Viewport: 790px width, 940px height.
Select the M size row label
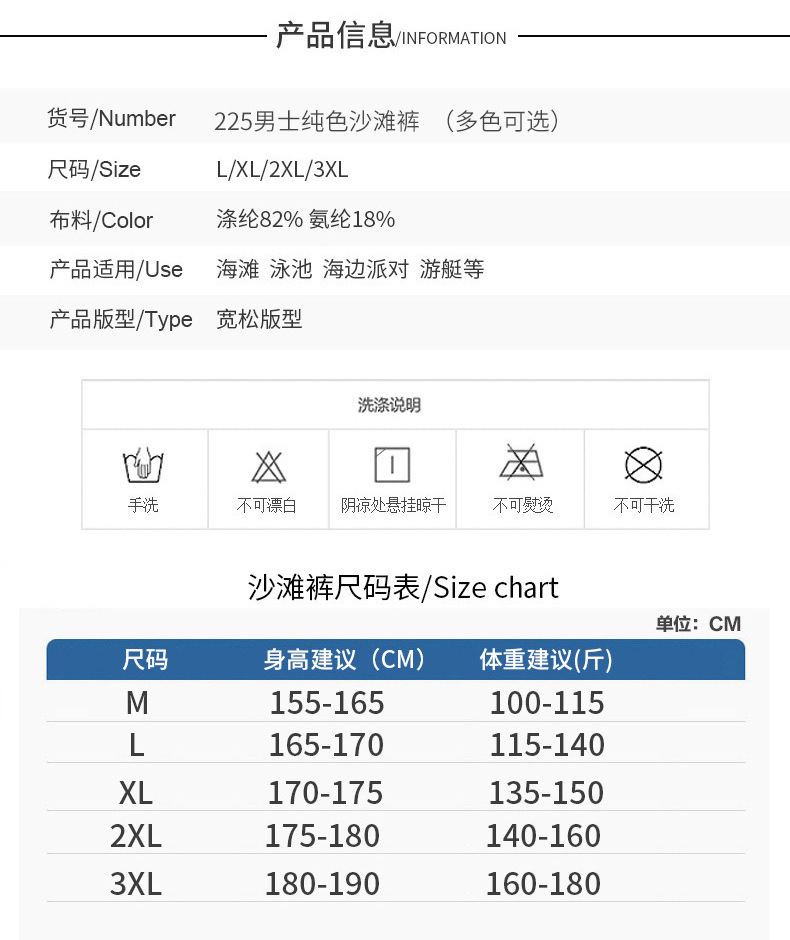click(137, 703)
